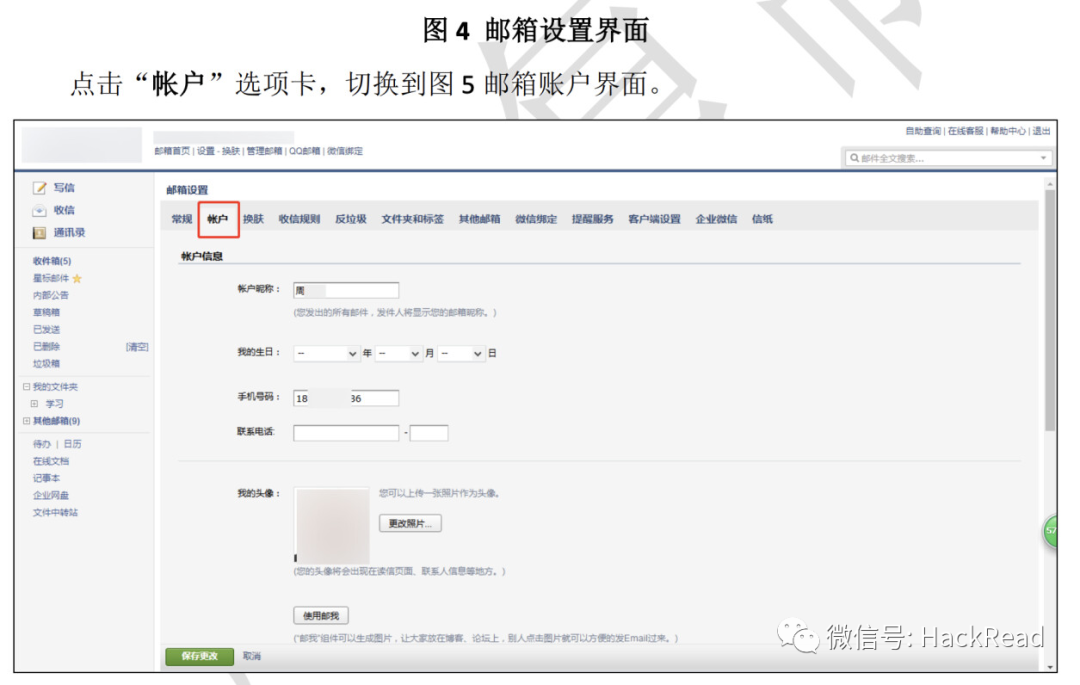Click 微信绑定 header link
Screen dimensions: 1080x685
pyautogui.click(x=345, y=151)
